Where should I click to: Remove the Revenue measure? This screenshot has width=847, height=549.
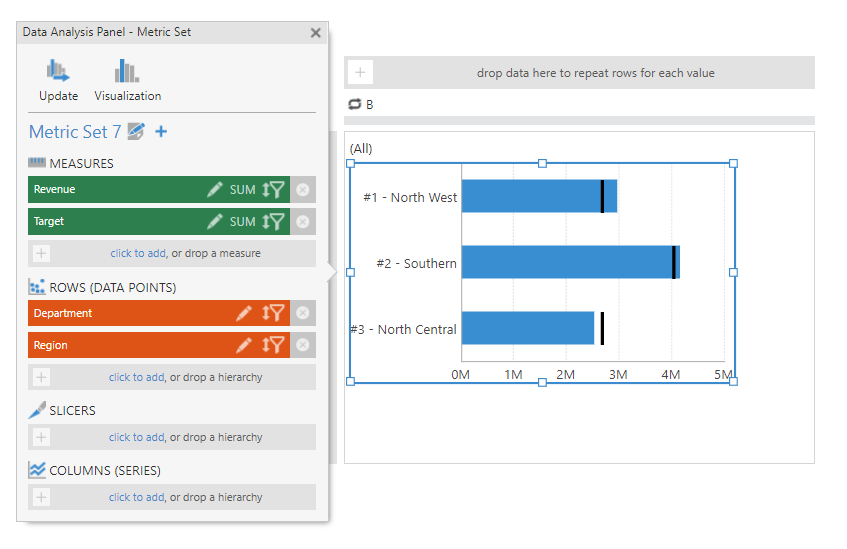(x=302, y=190)
